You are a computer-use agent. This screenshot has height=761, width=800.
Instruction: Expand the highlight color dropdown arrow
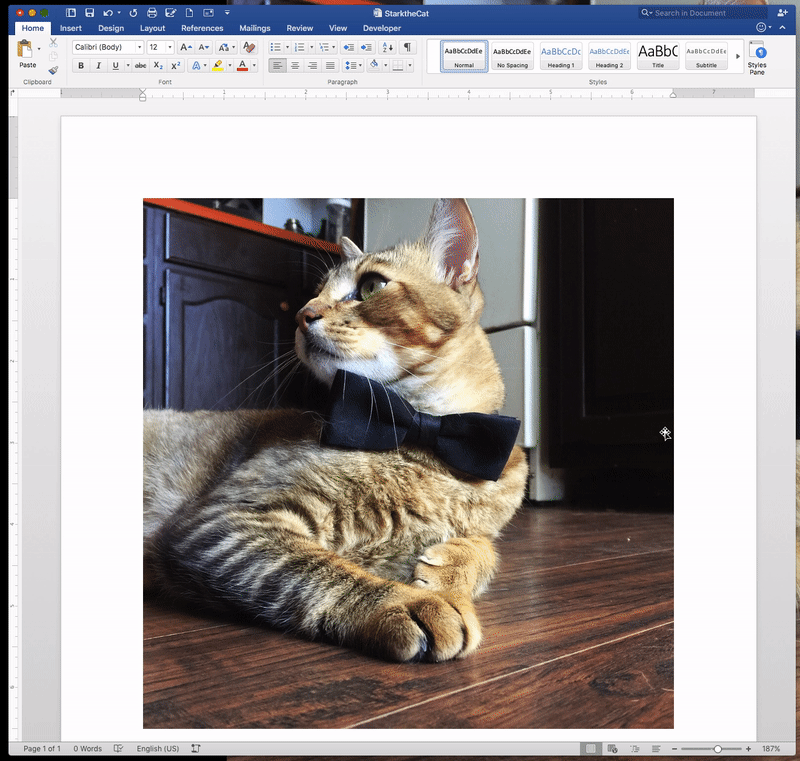tap(231, 65)
